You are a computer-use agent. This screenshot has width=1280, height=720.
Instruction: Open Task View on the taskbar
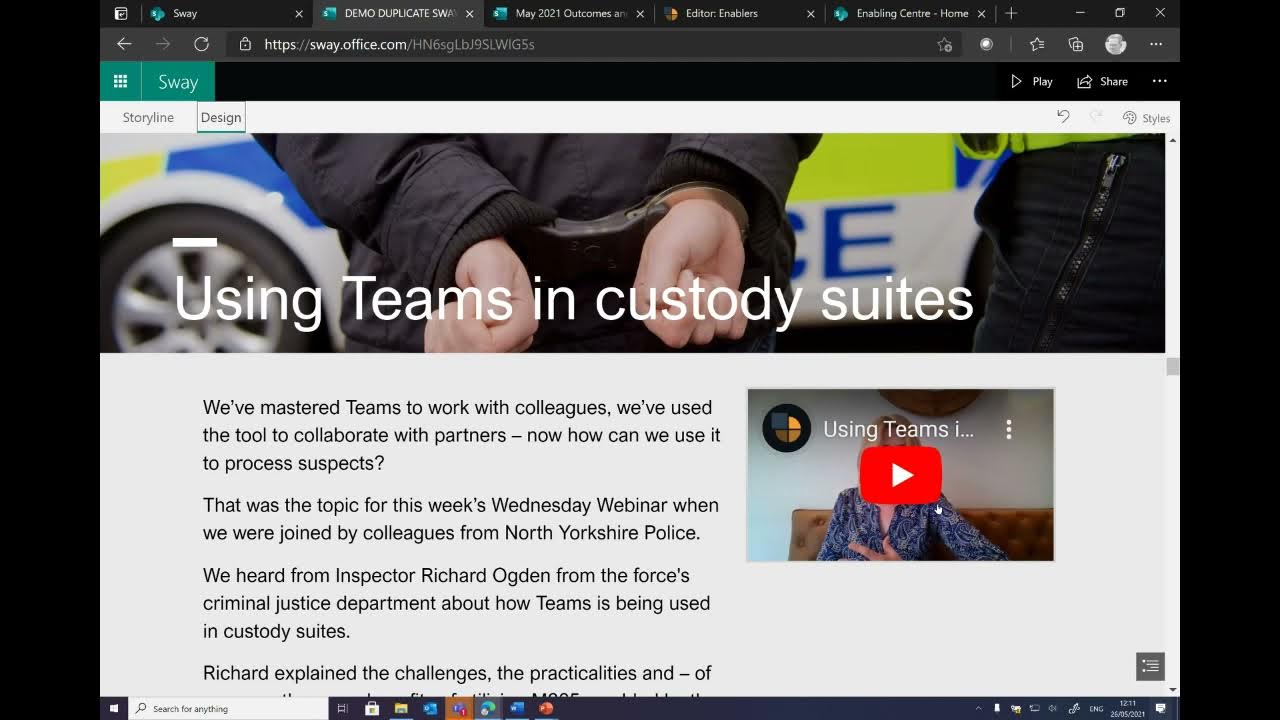coord(343,708)
